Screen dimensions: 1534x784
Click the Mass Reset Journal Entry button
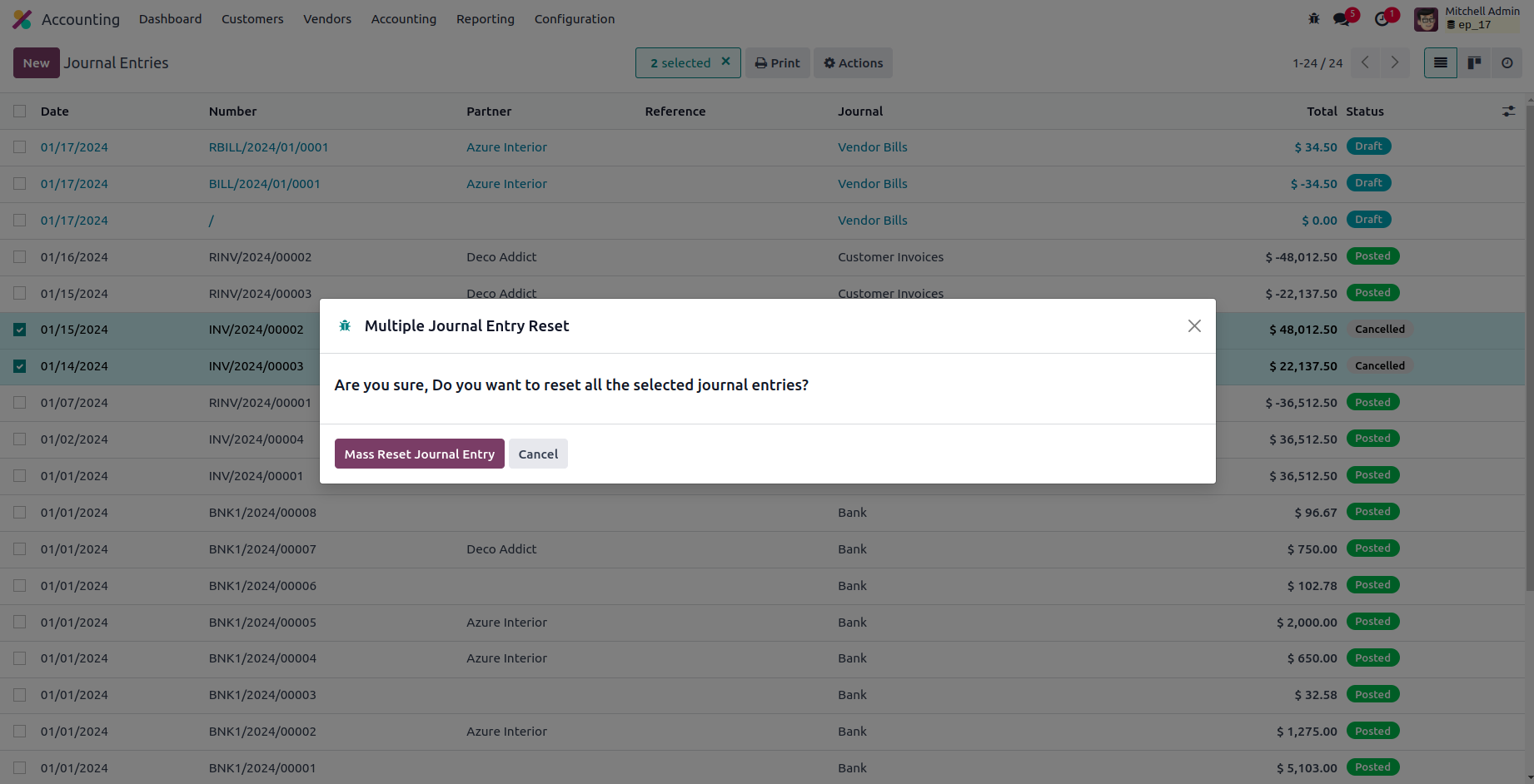click(x=419, y=454)
